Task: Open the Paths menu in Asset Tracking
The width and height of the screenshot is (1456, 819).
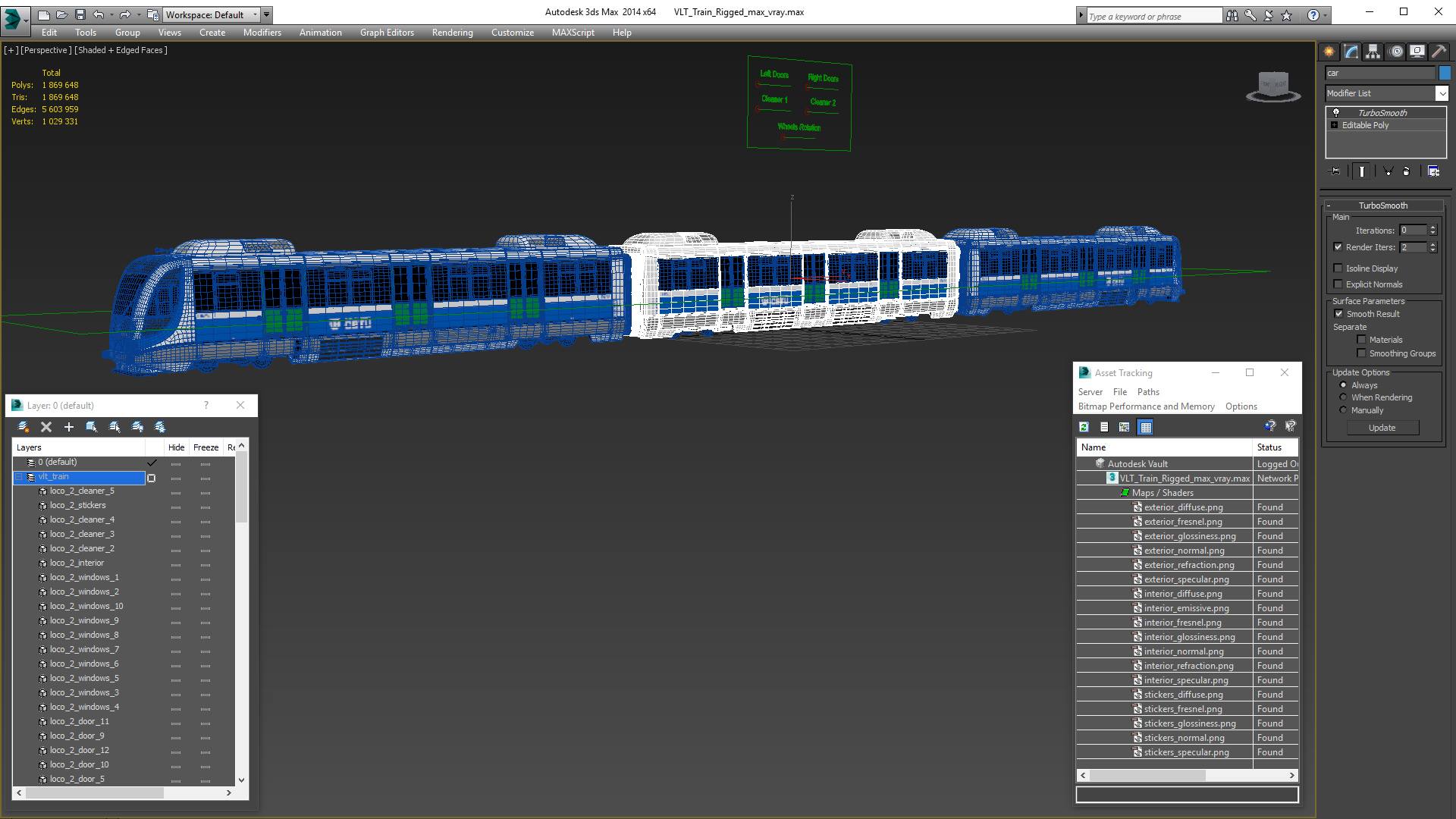Action: click(1148, 392)
